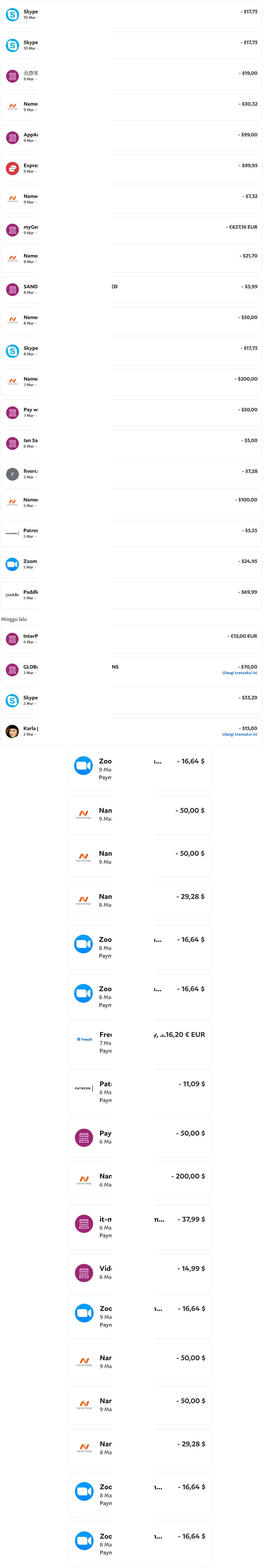Screen dimensions: 264x1568
Task: Click the Zoom camera icon on $24,95 transaction
Action: click(12, 564)
